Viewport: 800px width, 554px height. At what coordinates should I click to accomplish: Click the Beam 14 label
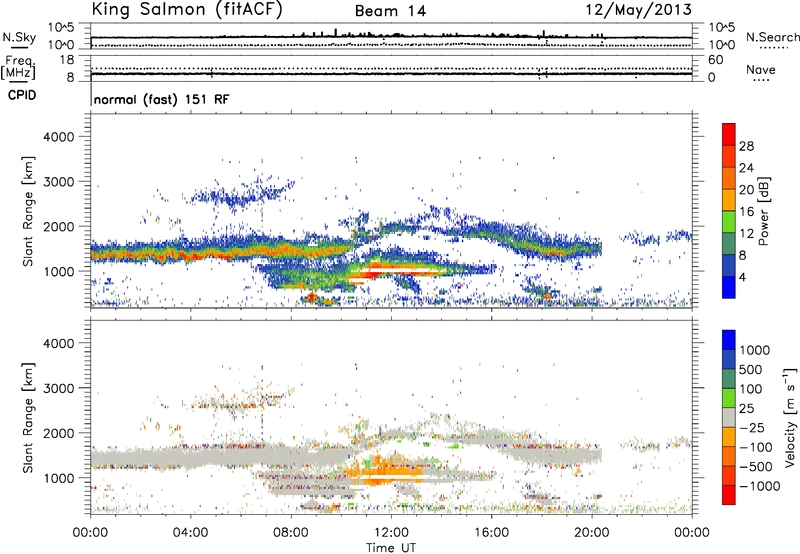click(390, 11)
